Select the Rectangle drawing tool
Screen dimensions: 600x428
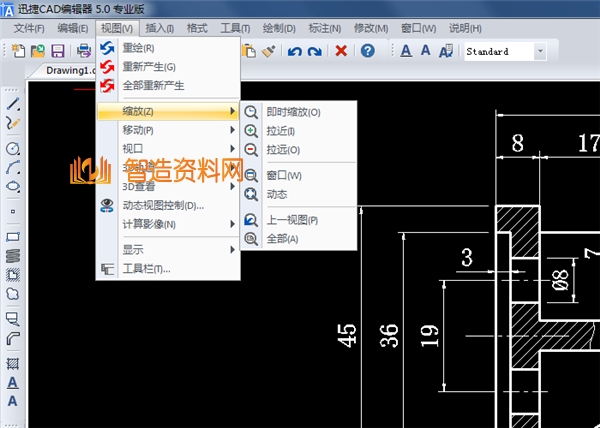(13, 238)
